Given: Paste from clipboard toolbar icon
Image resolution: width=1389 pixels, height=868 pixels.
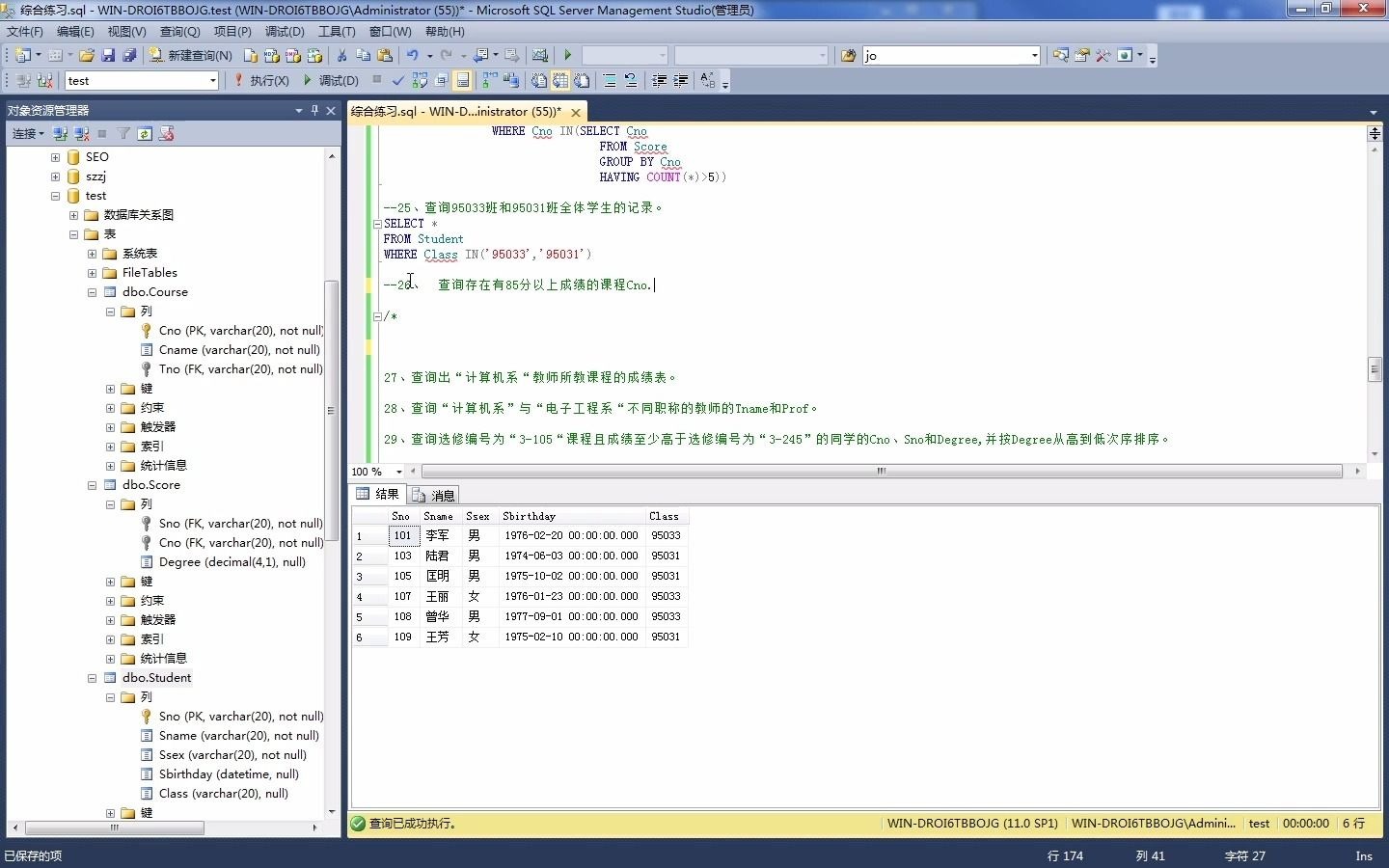Looking at the screenshot, I should (385, 56).
